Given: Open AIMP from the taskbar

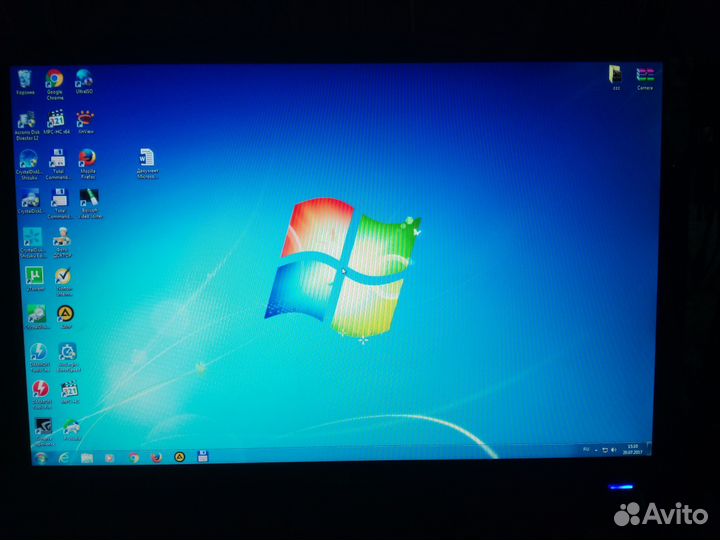Looking at the screenshot, I should 180,457.
